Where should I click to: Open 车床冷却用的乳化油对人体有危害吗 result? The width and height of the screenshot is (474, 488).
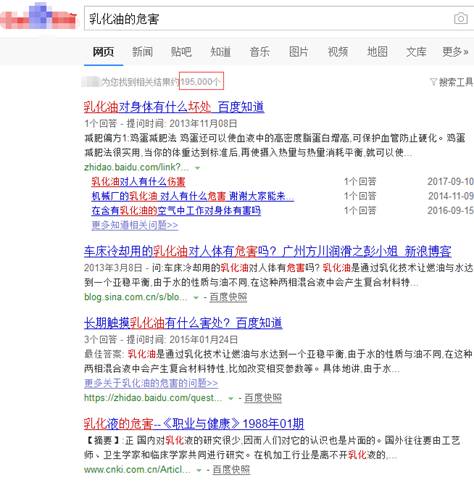268,251
